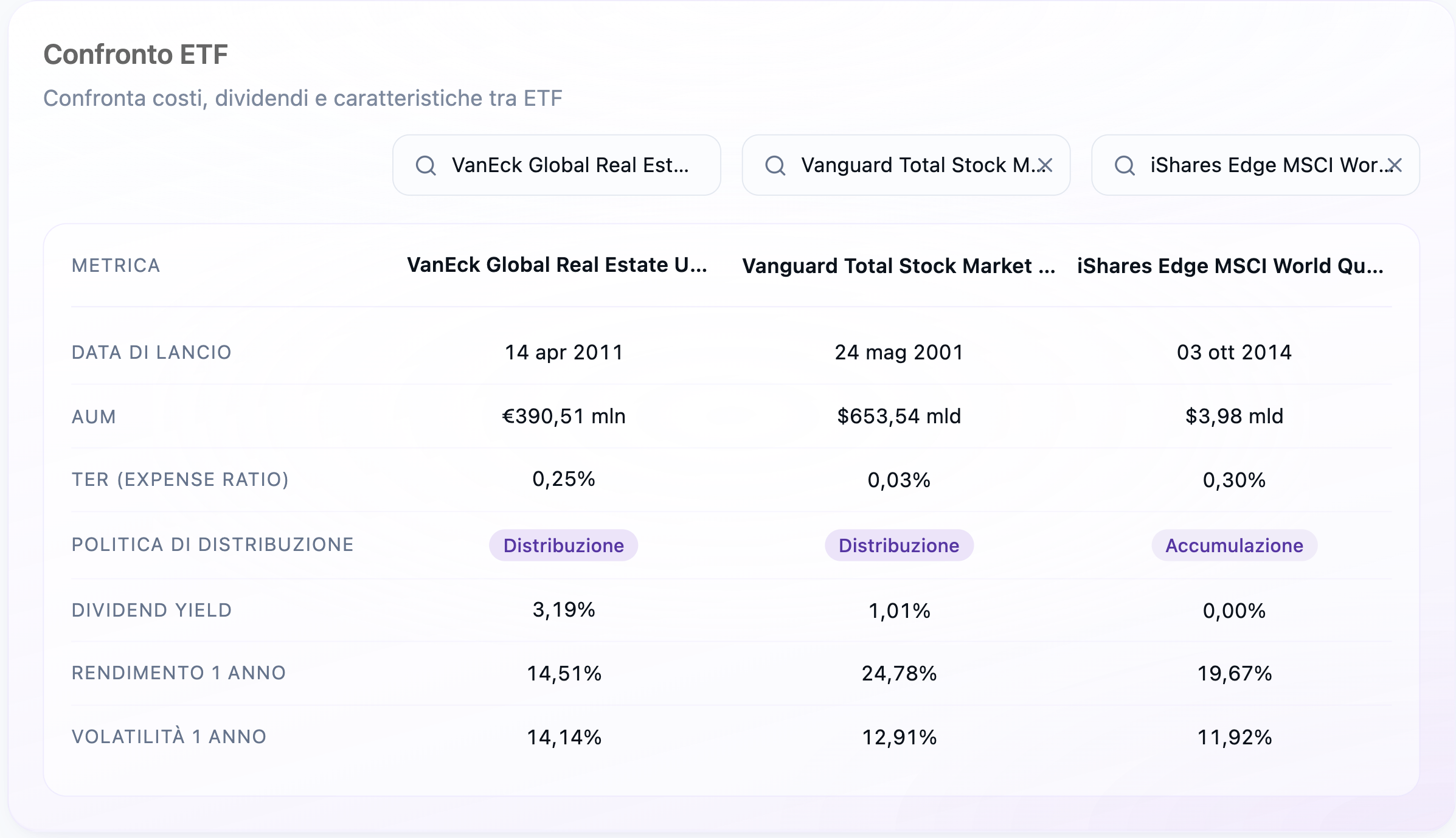Click the TER (Expense Ratio) row label
1456x838 pixels.
pyautogui.click(x=180, y=479)
